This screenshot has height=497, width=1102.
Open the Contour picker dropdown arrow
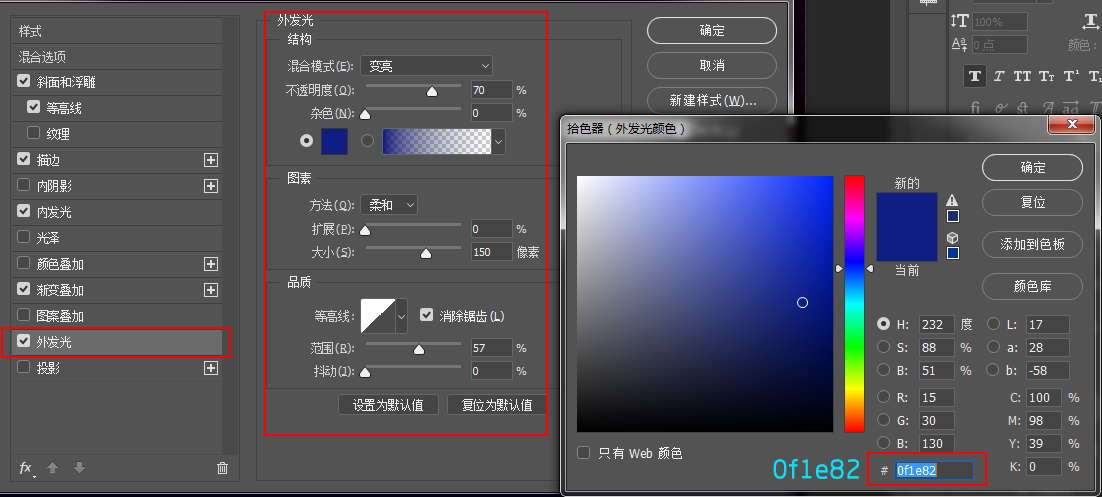[x=401, y=316]
